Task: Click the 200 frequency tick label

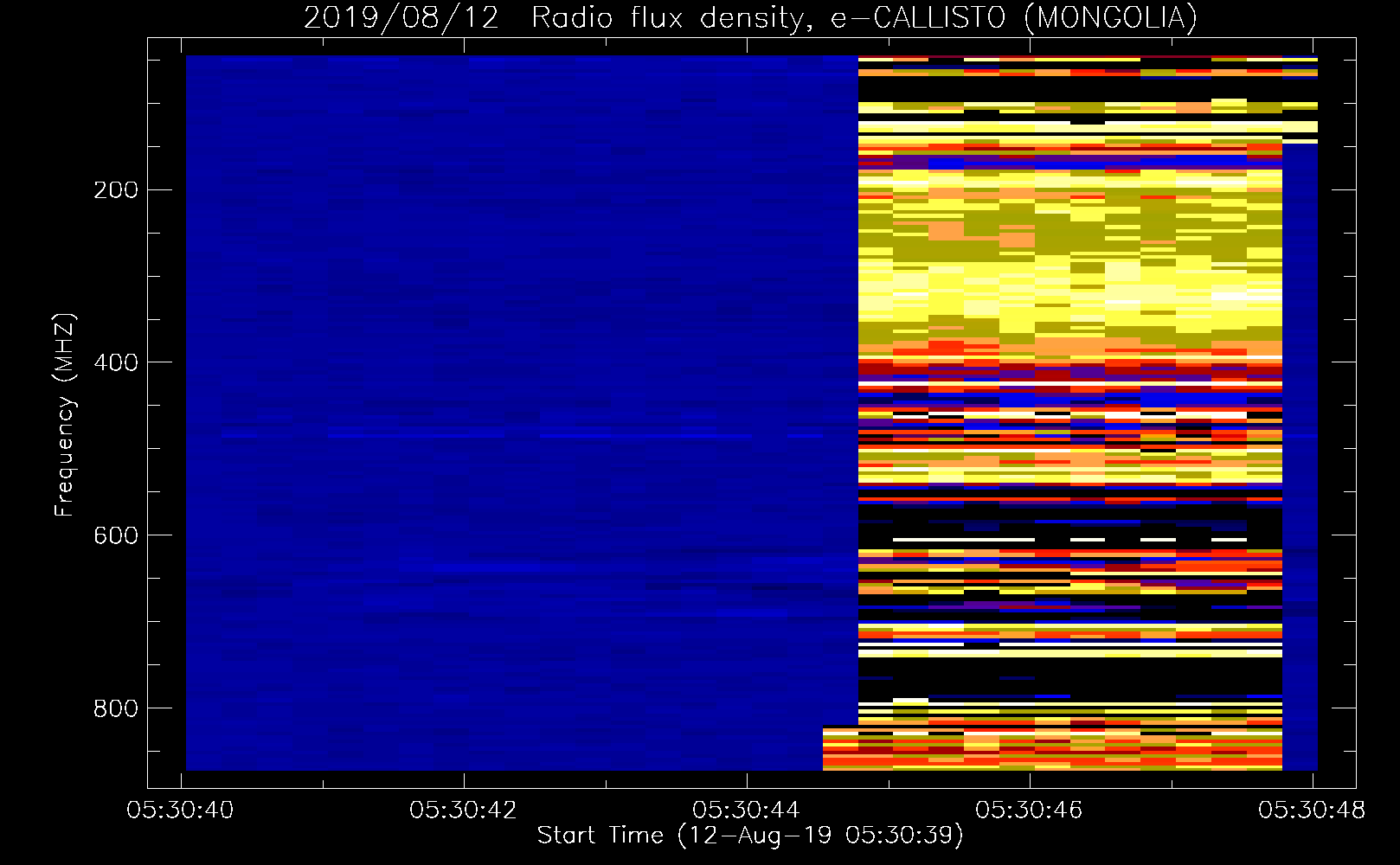Action: point(116,189)
